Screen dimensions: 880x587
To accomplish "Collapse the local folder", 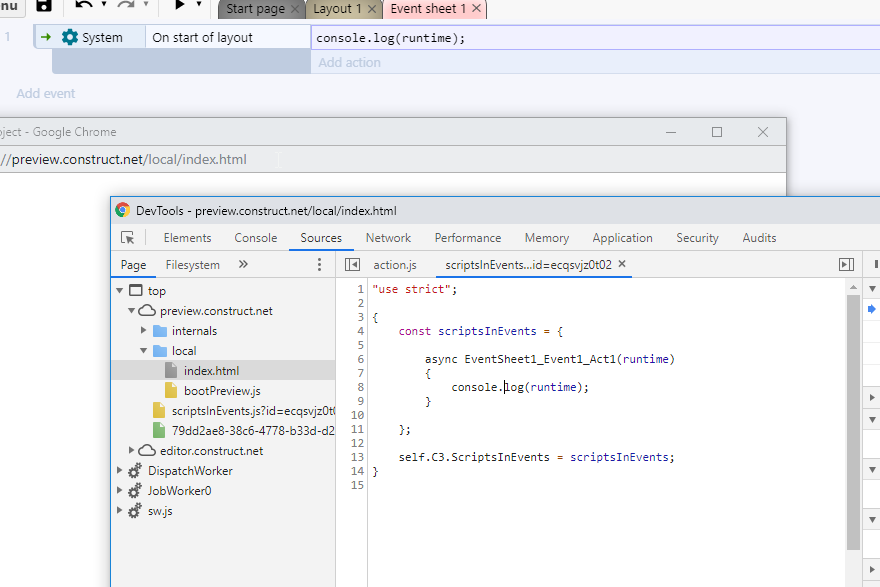I will click(144, 351).
